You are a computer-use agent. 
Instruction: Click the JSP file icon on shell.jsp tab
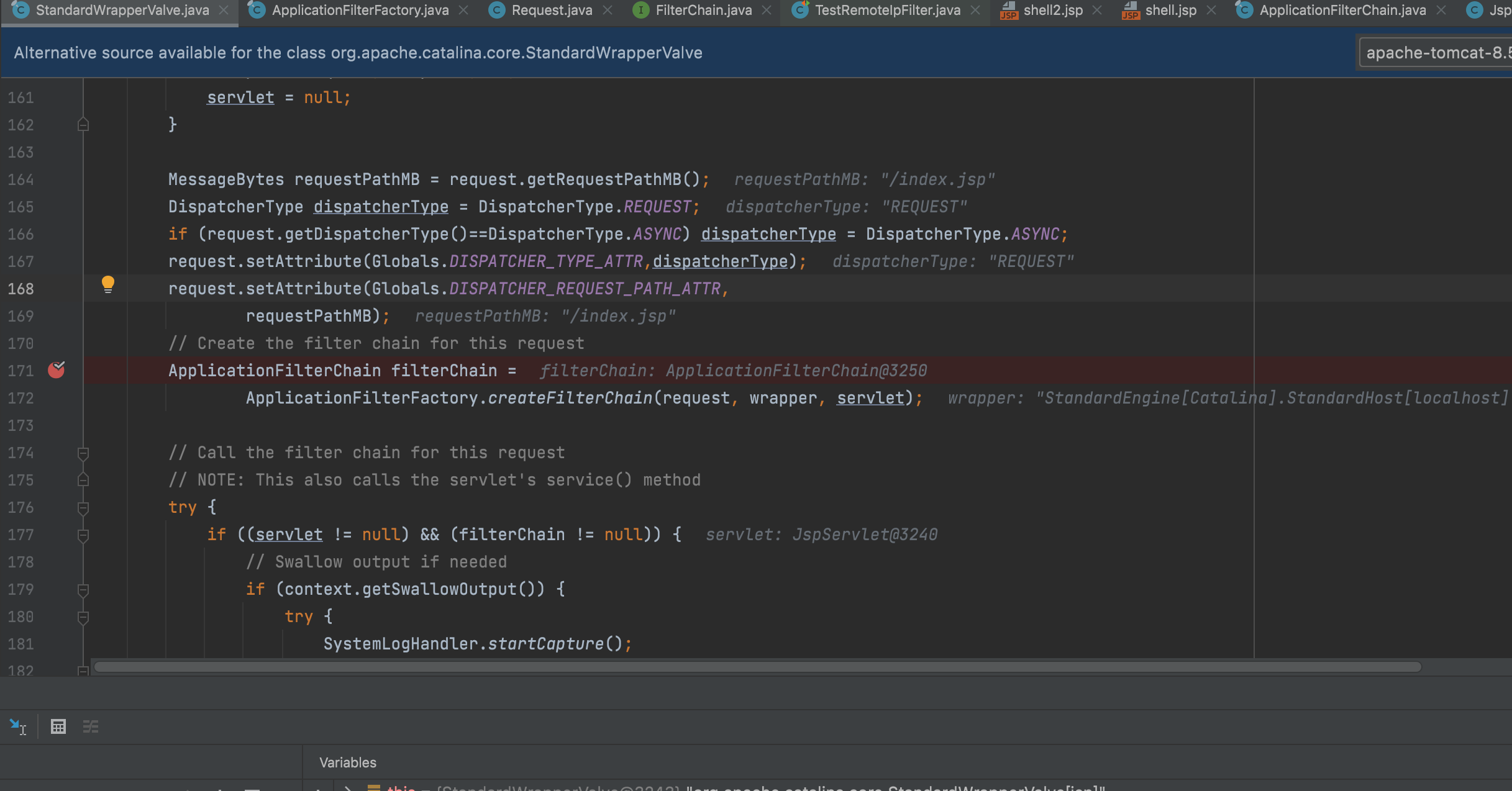1130,10
